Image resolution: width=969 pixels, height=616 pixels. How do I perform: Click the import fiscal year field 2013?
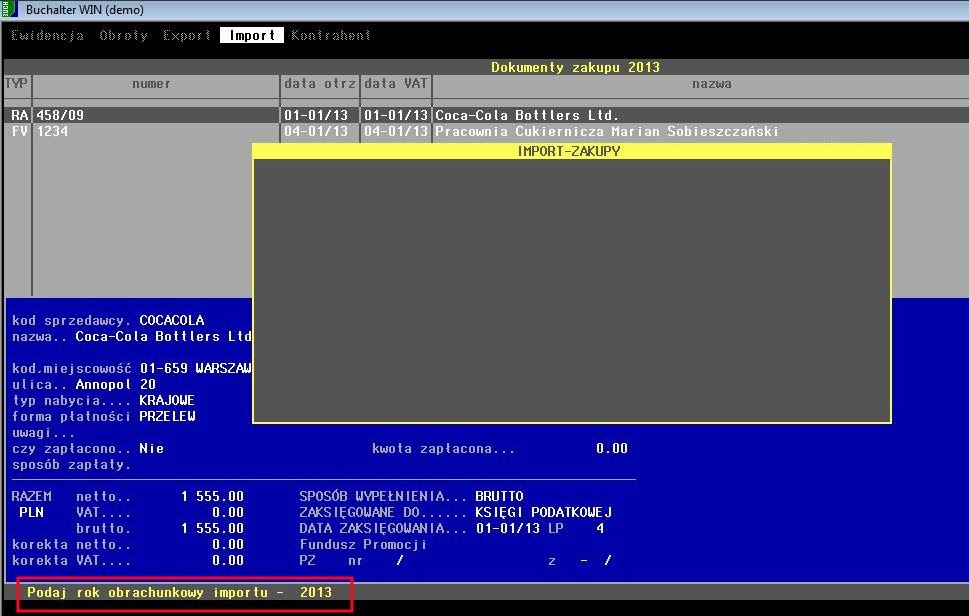[316, 592]
